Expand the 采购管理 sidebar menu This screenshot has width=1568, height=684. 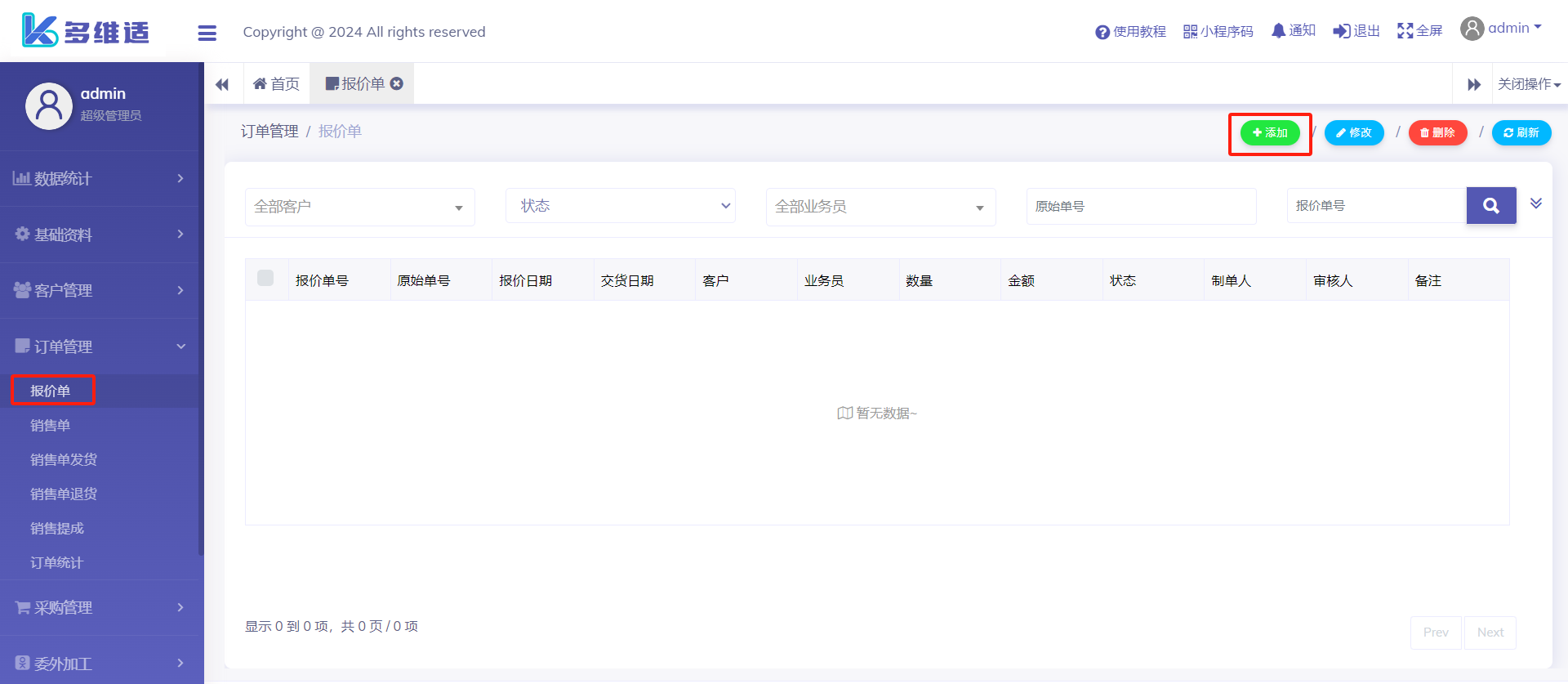click(100, 607)
